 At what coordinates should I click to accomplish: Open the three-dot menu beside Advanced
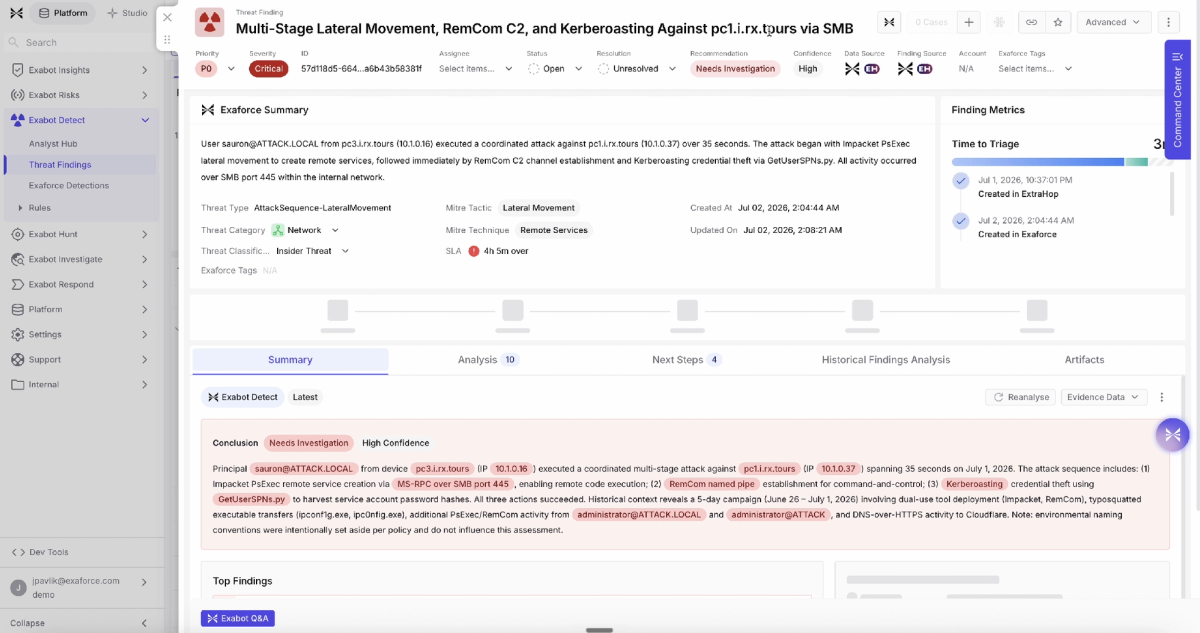(x=1168, y=22)
